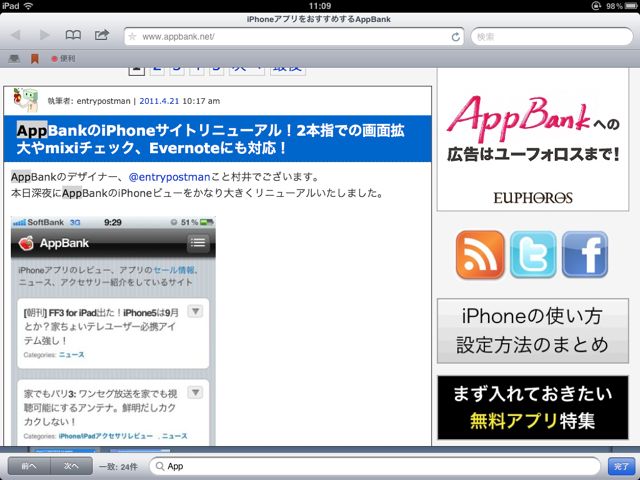Go to previous match with 前へ

29,466
